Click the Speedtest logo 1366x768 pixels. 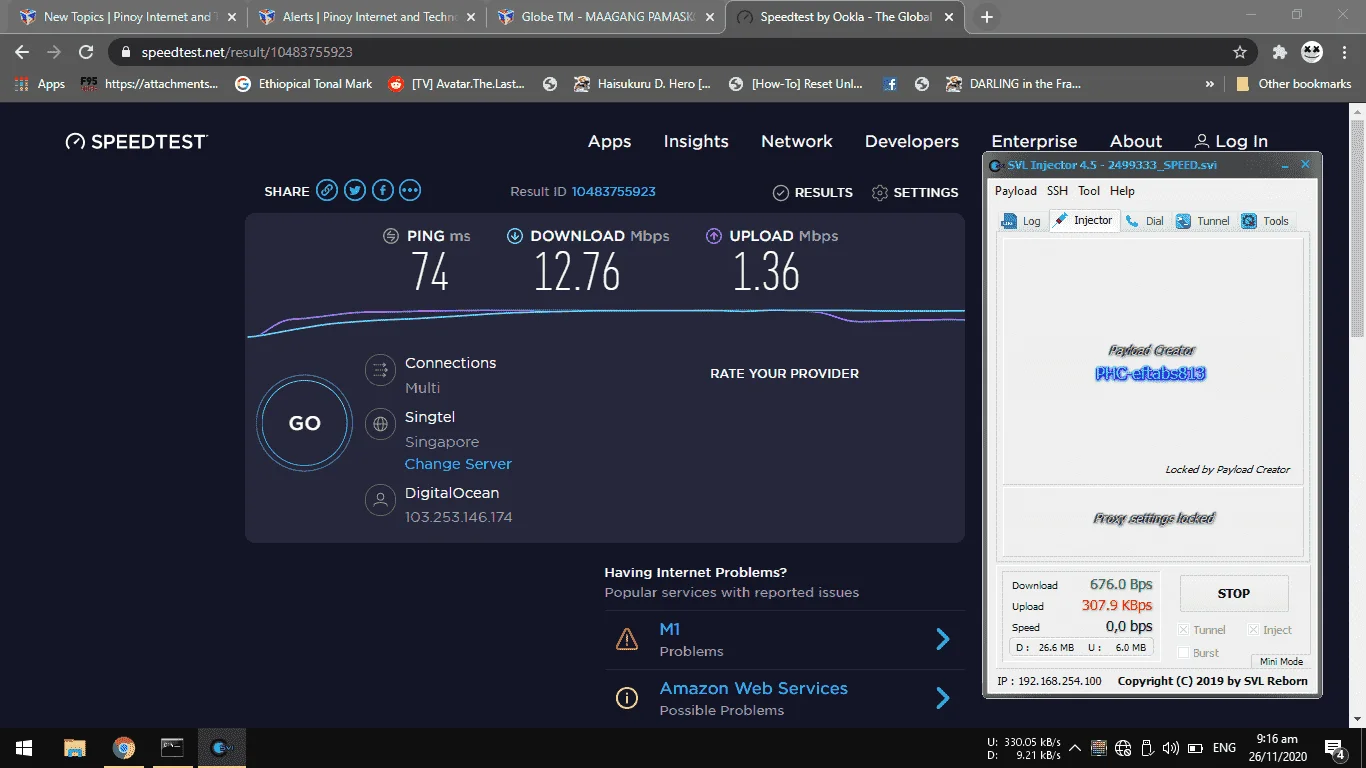pyautogui.click(x=137, y=142)
